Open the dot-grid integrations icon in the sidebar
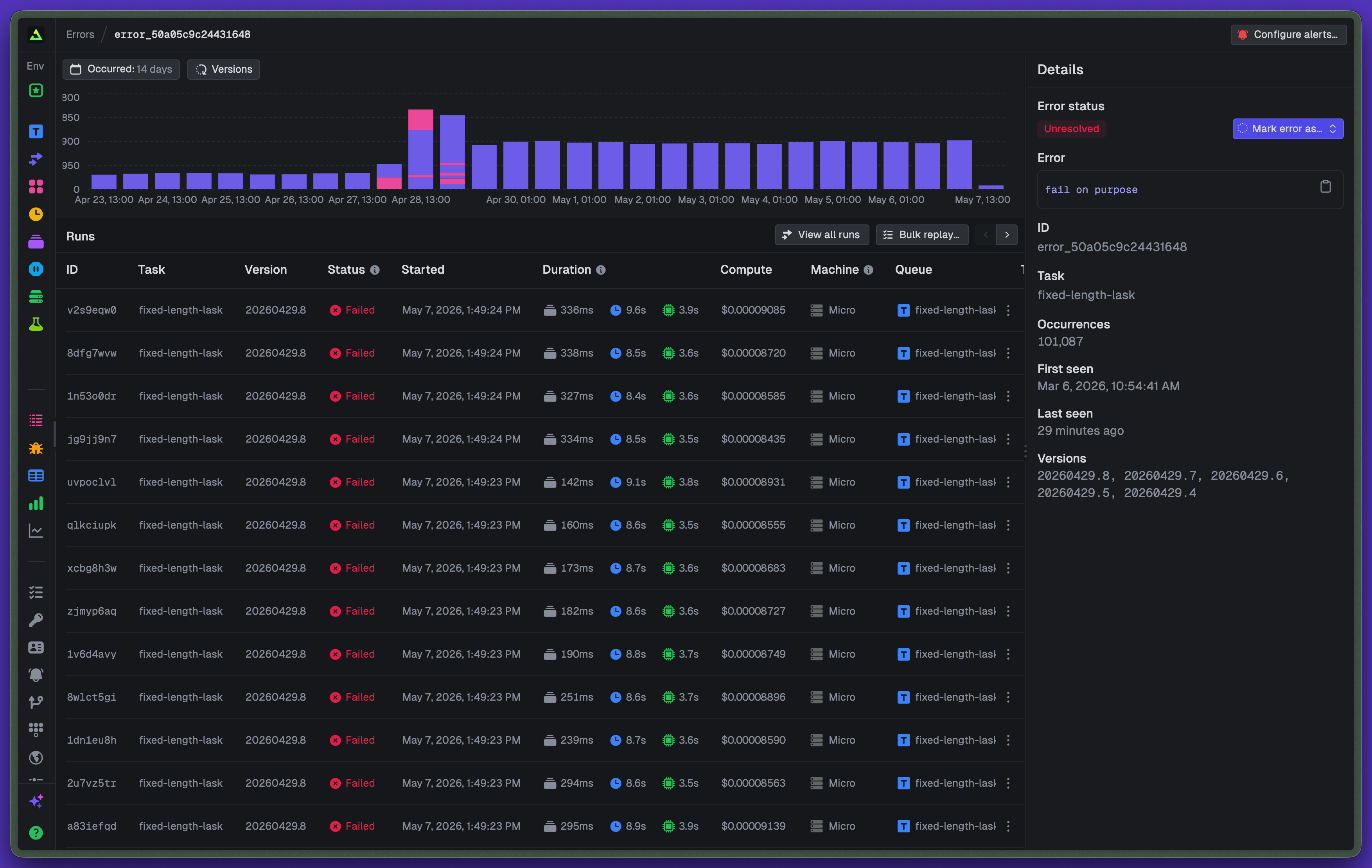Screen dimensions: 1372x868 pyautogui.click(x=36, y=730)
